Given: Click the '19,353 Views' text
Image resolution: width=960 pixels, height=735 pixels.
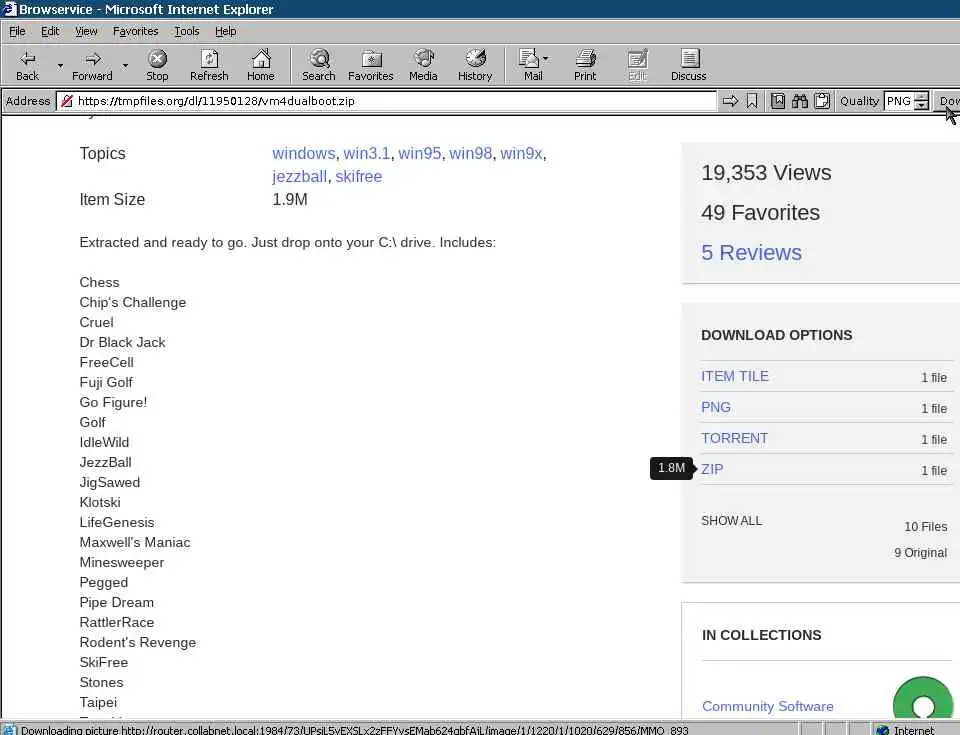Looking at the screenshot, I should pyautogui.click(x=766, y=173).
